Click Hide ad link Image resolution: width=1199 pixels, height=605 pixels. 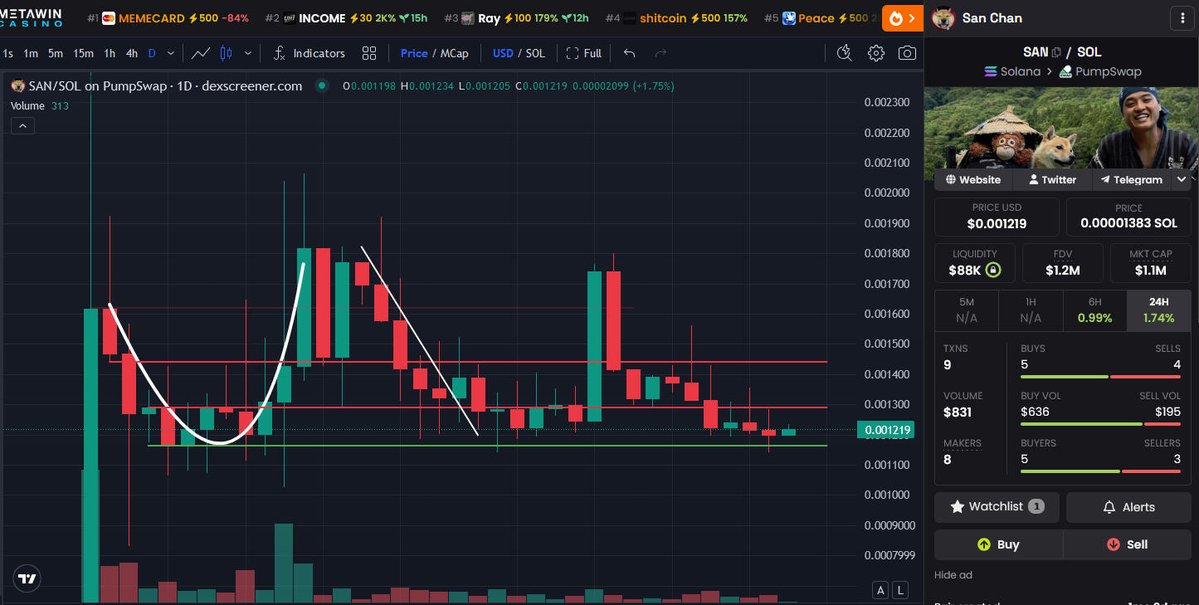coord(953,575)
